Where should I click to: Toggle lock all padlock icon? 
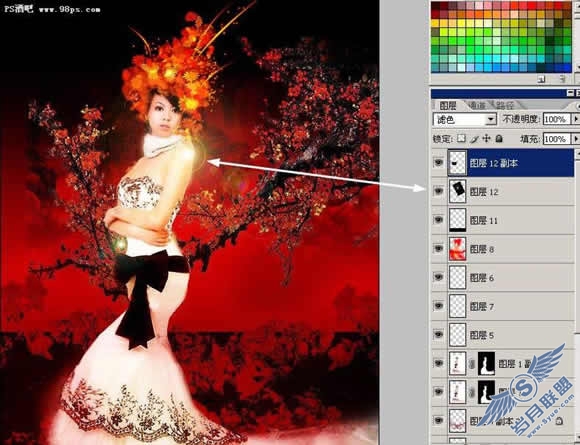(x=499, y=139)
